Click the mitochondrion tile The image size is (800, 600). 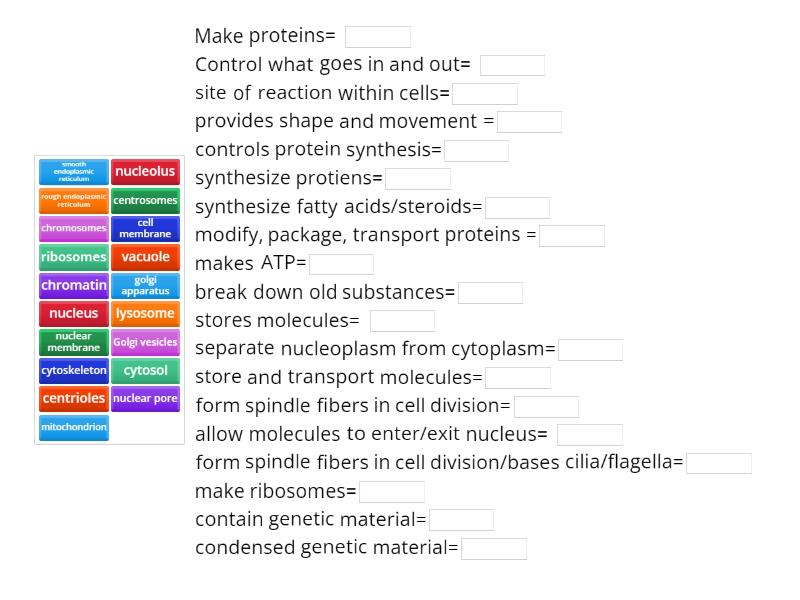pyautogui.click(x=74, y=427)
